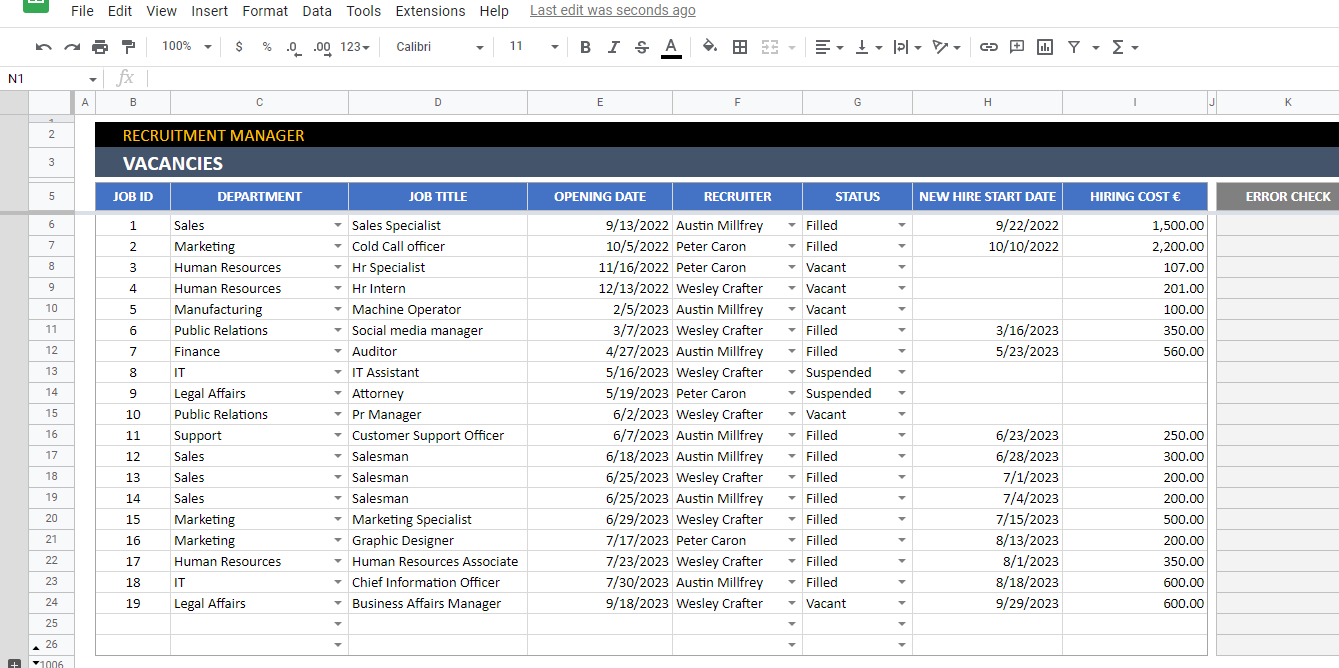This screenshot has width=1339, height=668.
Task: Select the 2,200.00 hiring cost cell
Action: pyautogui.click(x=1135, y=247)
